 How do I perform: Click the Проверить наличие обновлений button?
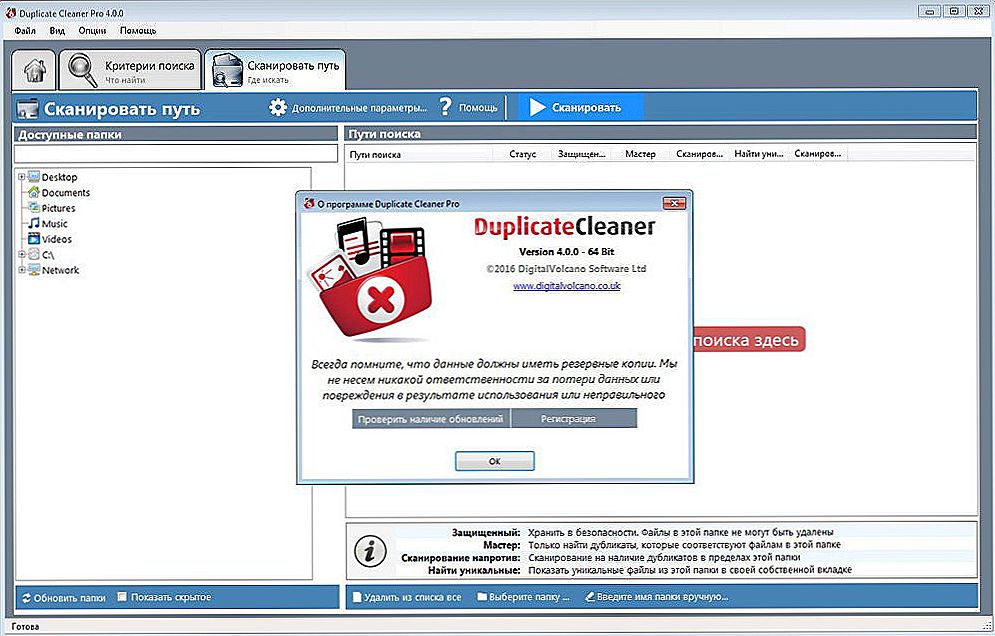click(x=431, y=419)
